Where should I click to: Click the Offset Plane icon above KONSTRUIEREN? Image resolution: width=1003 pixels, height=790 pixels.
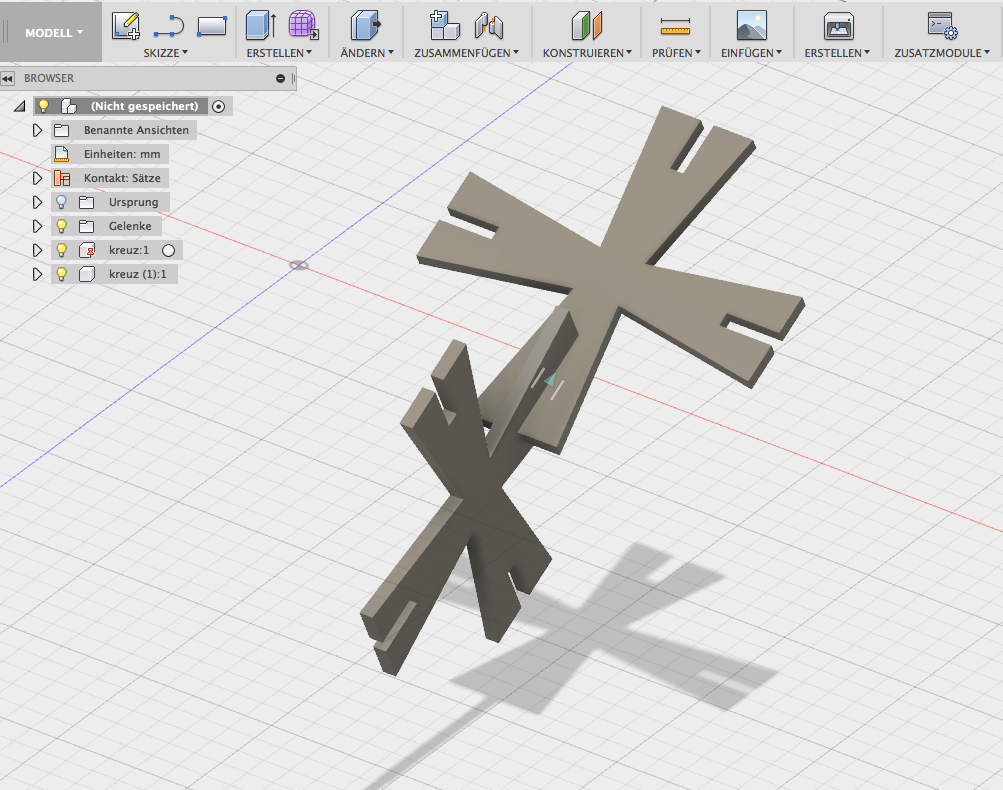pos(587,26)
